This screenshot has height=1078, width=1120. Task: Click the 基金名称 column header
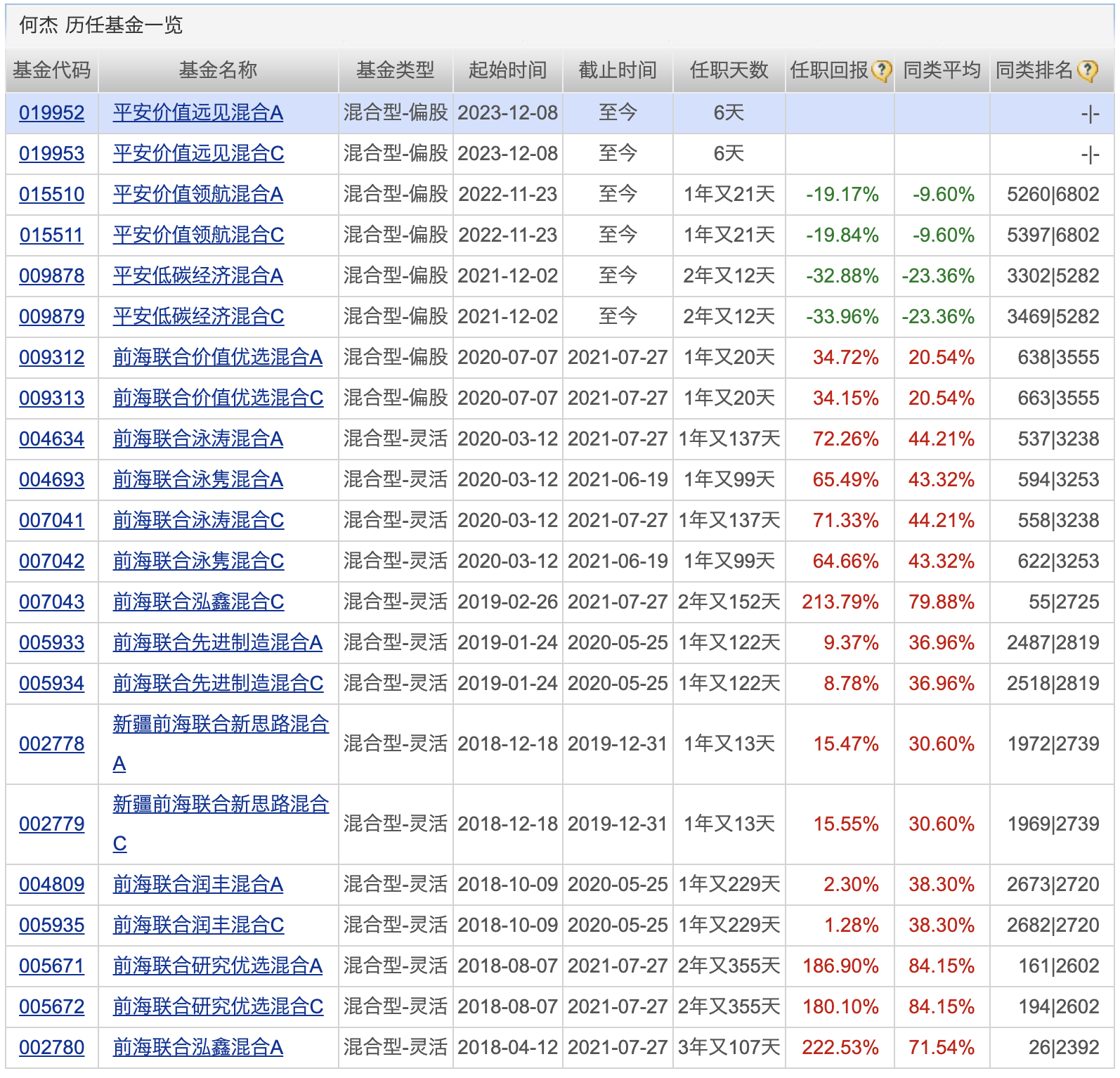pos(218,70)
